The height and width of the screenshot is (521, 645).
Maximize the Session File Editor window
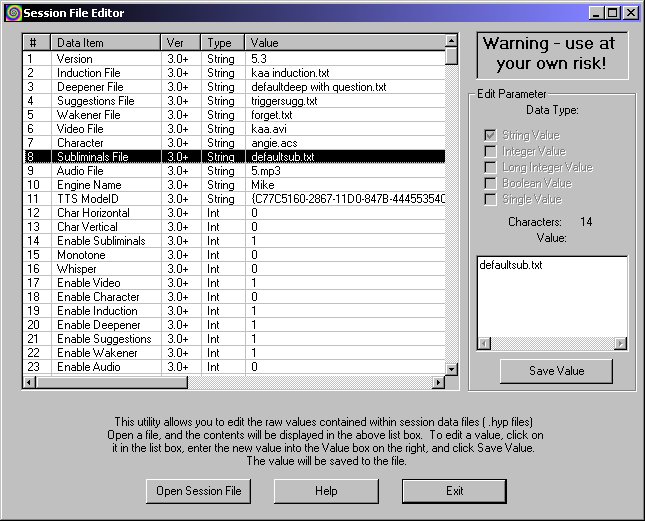coord(614,12)
